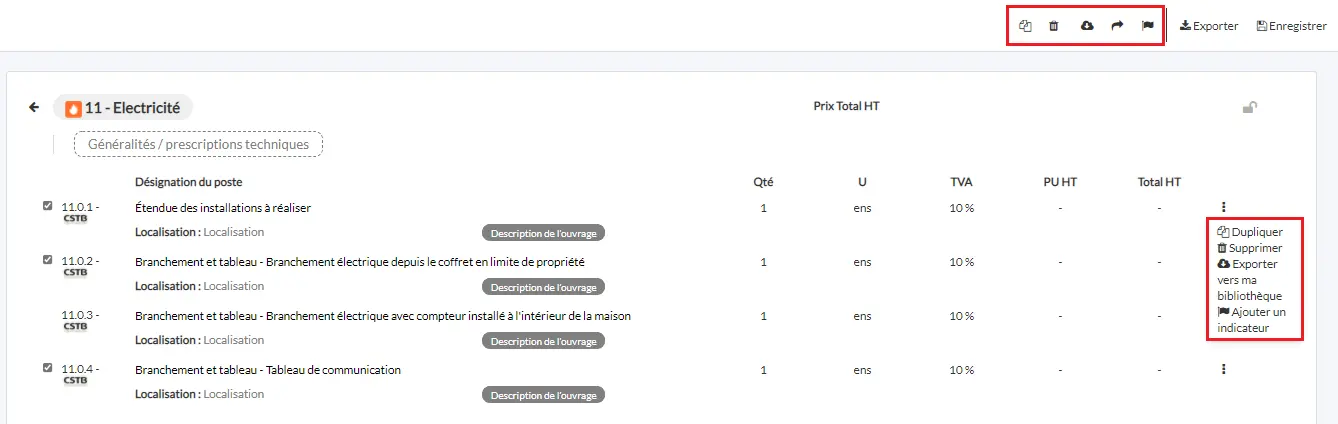The width and height of the screenshot is (1338, 424).
Task: Click the CSTB badge under 11.0.1
Action: (x=75, y=218)
